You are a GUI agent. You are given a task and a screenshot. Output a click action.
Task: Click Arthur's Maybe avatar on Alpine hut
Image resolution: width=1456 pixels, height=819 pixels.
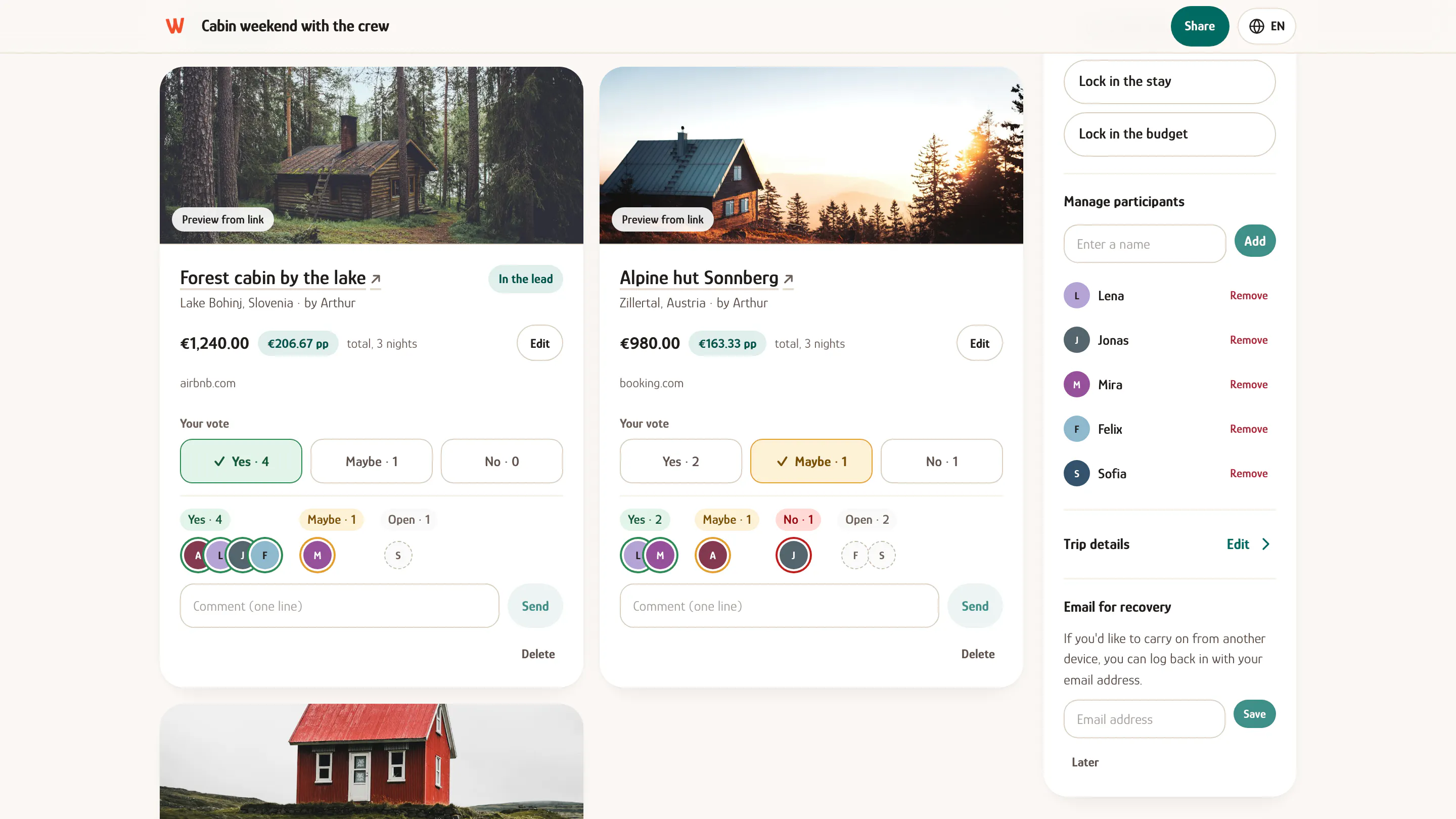712,556
